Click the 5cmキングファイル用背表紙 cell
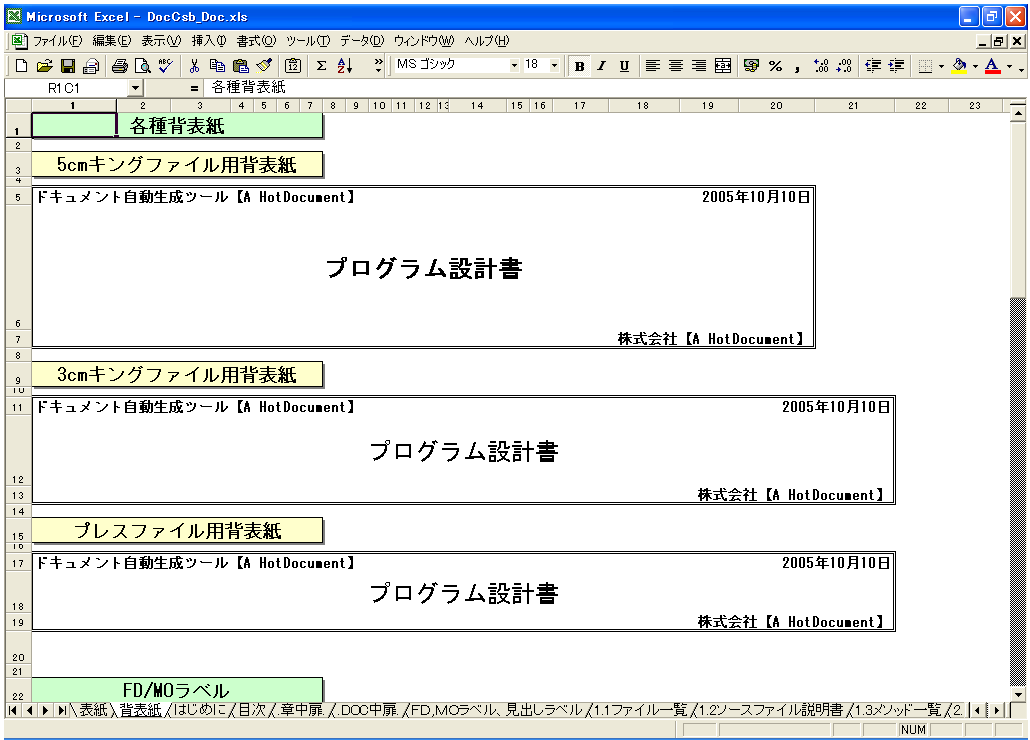1030x740 pixels. (x=177, y=165)
